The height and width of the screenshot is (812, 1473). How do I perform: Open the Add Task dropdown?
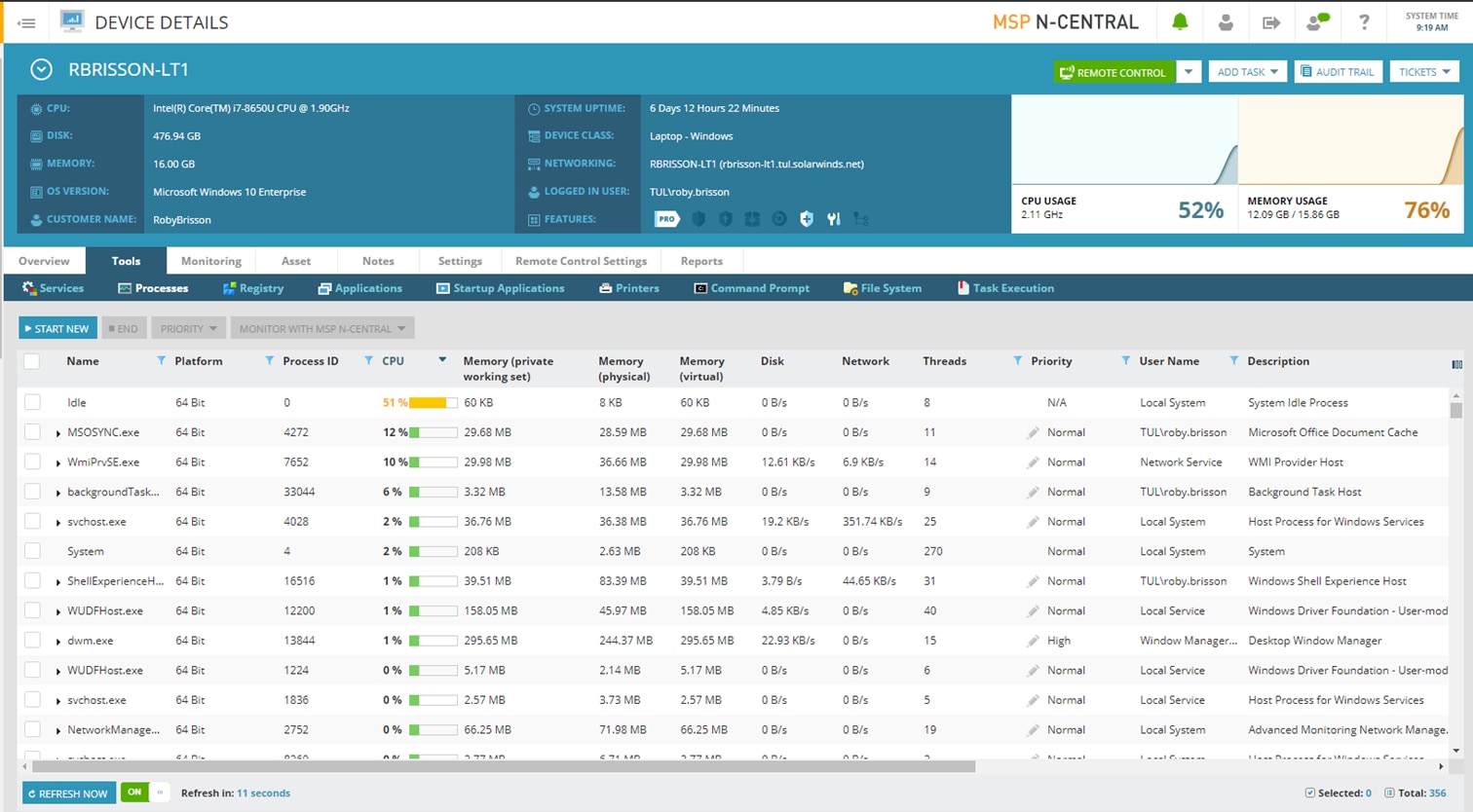tap(1247, 72)
